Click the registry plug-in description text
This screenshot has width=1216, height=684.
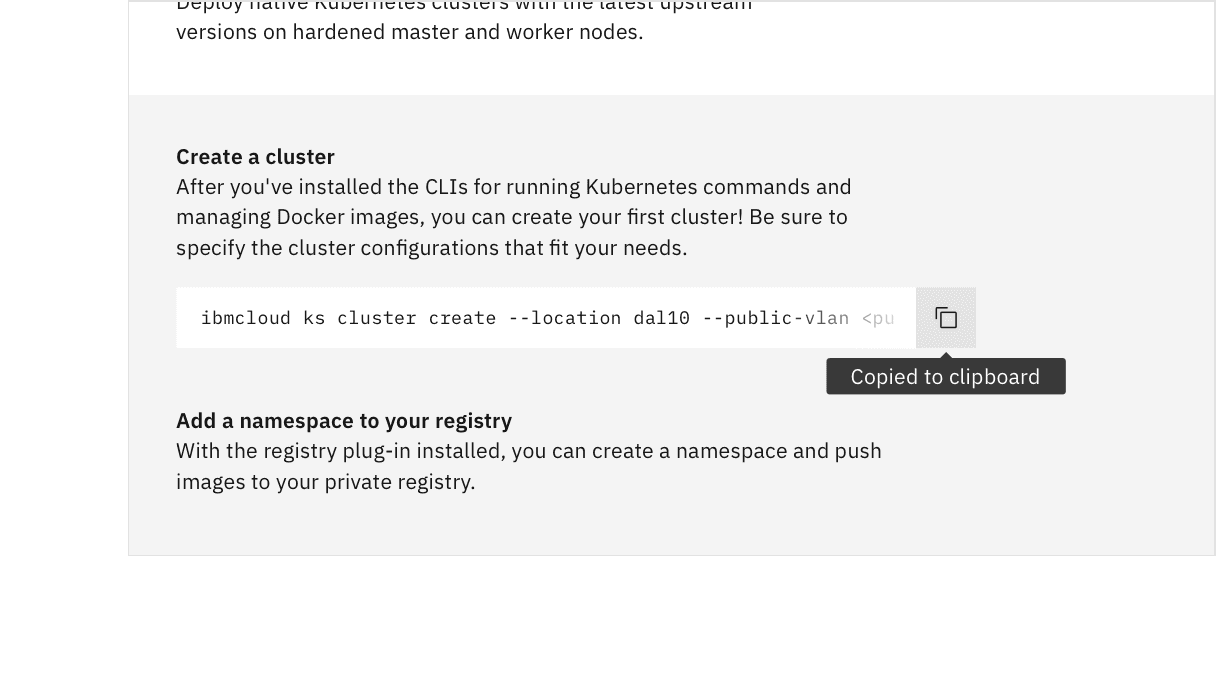pos(529,466)
